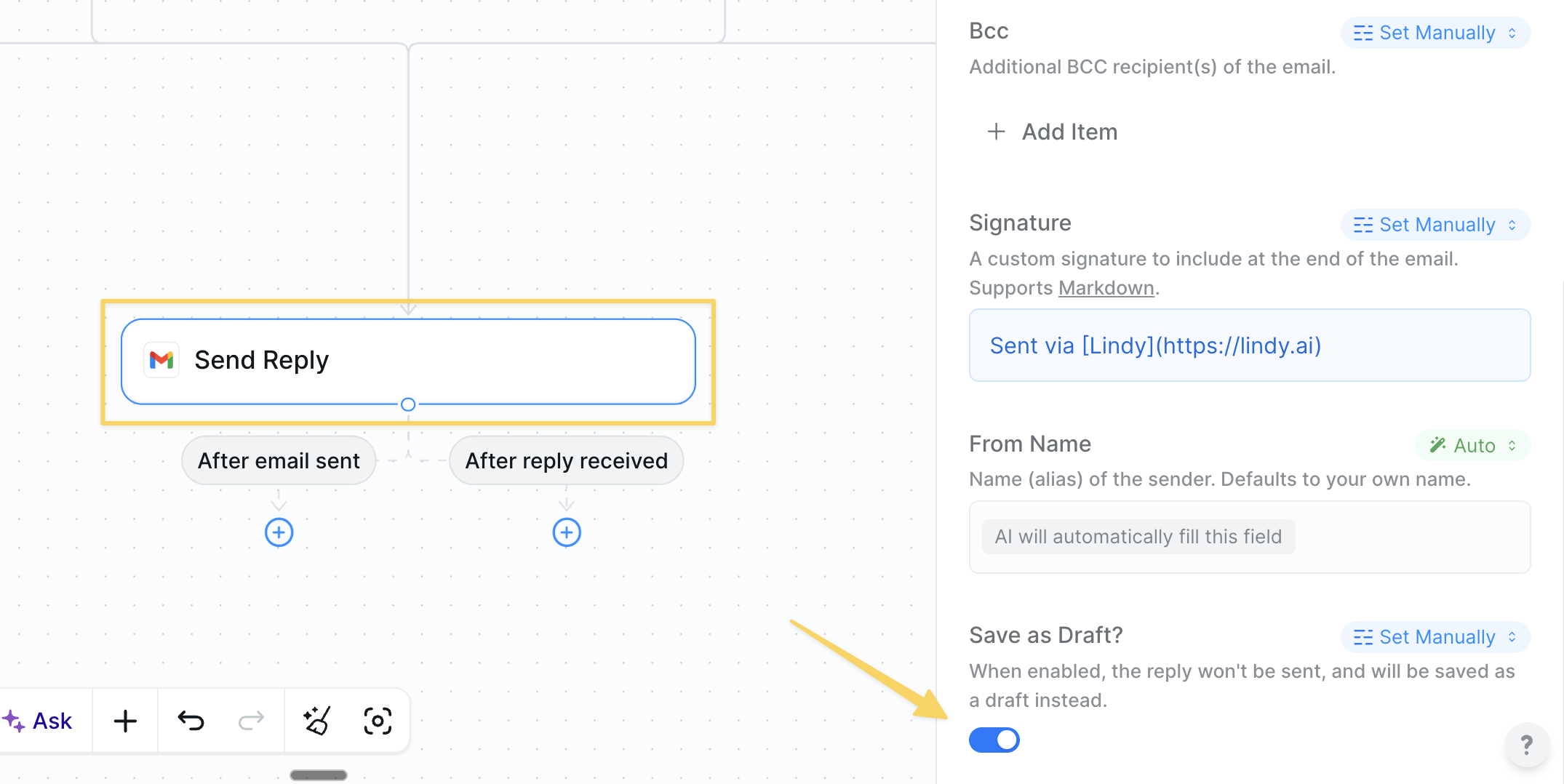Image resolution: width=1564 pixels, height=784 pixels.
Task: Add a step after the reply received branch
Action: [566, 532]
